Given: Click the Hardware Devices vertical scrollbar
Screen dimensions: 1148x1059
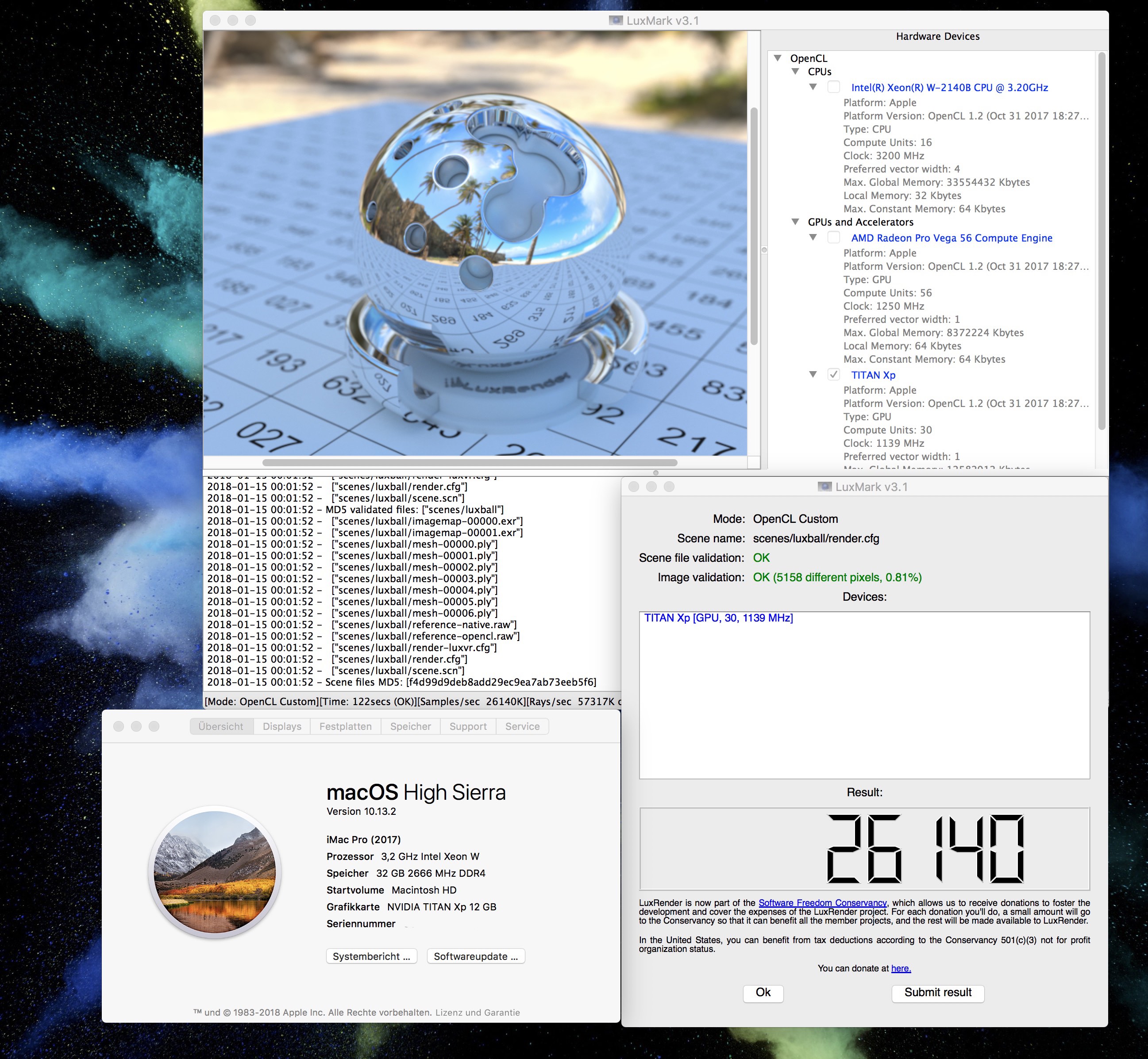Looking at the screenshot, I should pyautogui.click(x=1102, y=241).
